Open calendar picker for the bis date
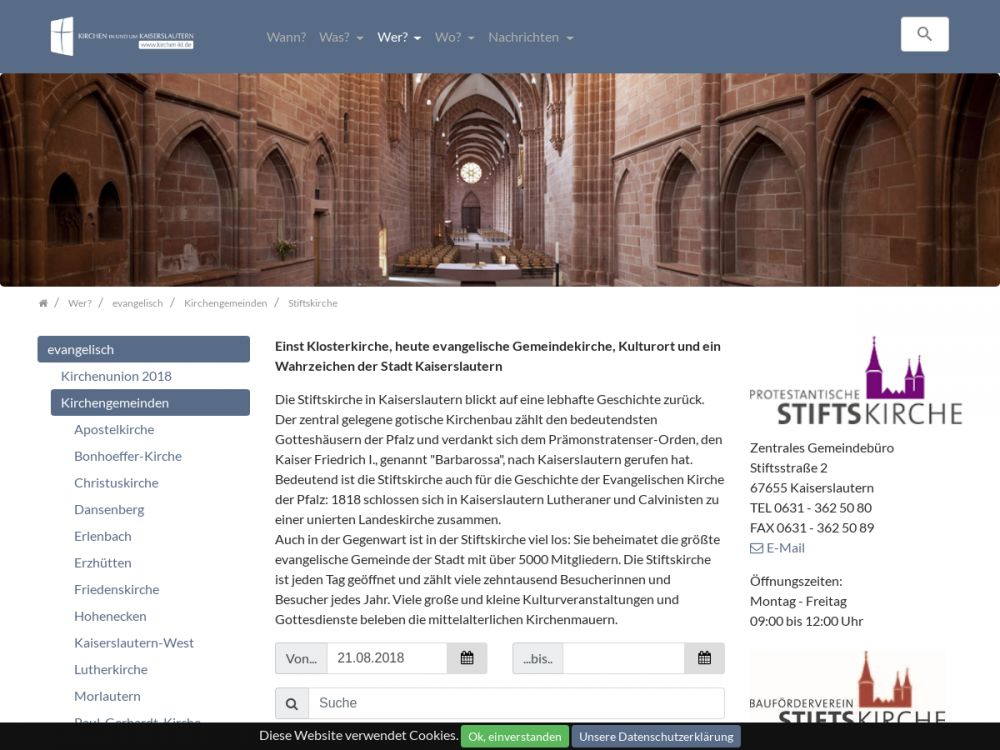The width and height of the screenshot is (1000, 750). coord(704,658)
